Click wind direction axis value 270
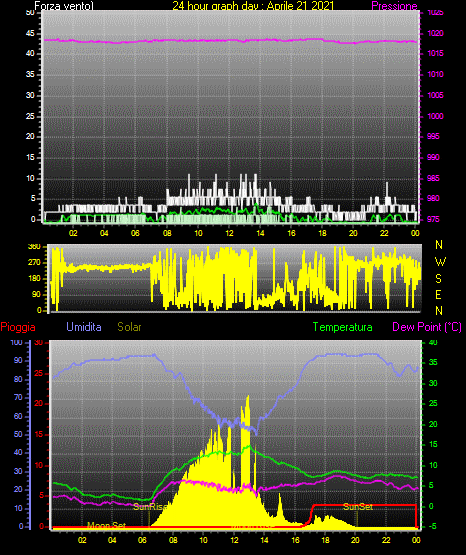The height and width of the screenshot is (555, 466). (34, 263)
